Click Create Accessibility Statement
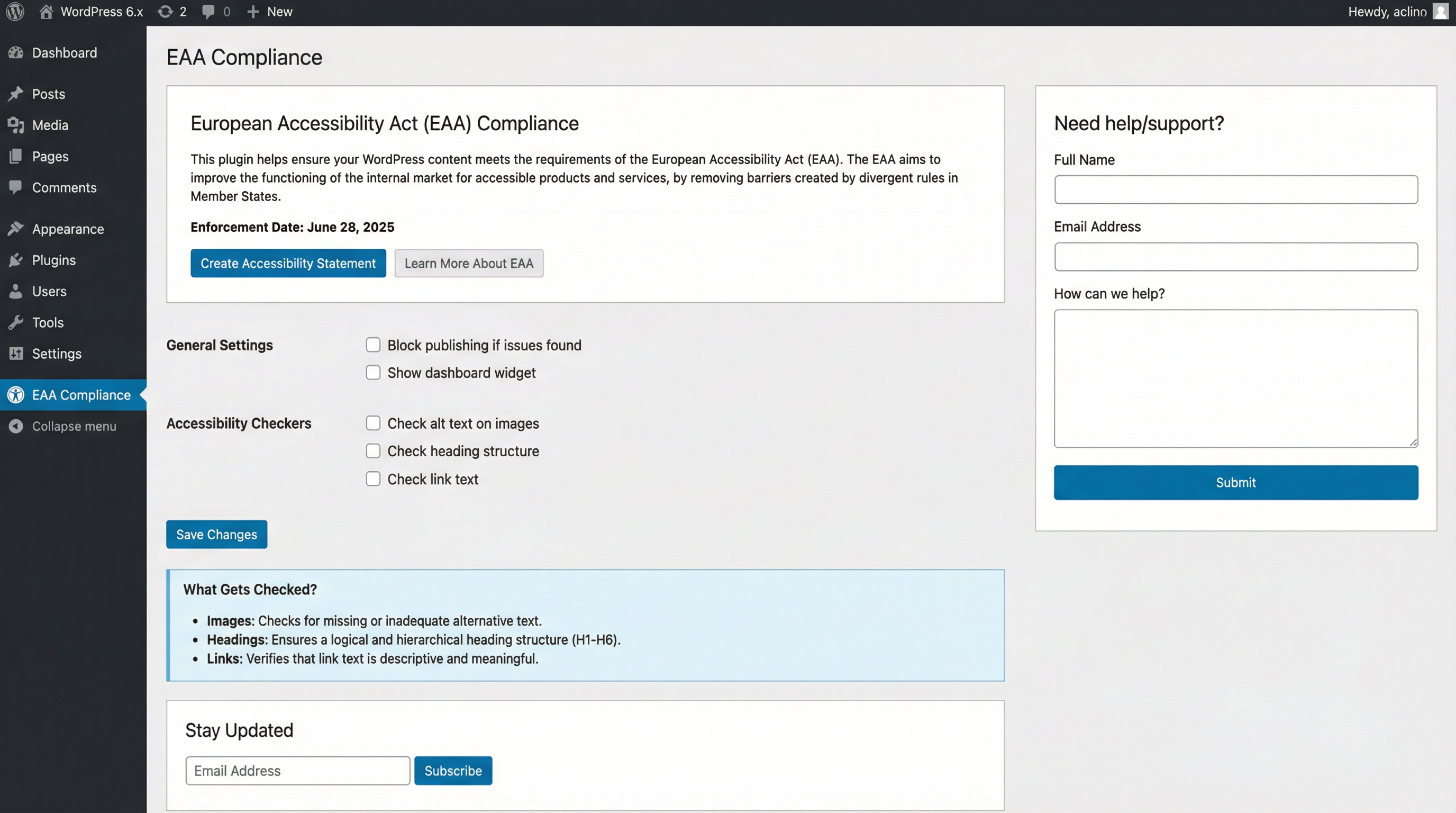 coord(288,263)
